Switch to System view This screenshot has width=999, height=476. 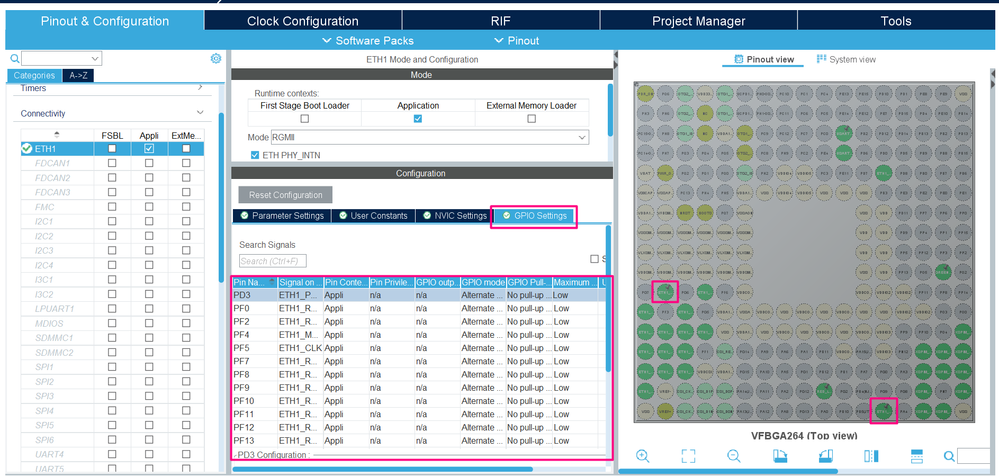pyautogui.click(x=846, y=59)
